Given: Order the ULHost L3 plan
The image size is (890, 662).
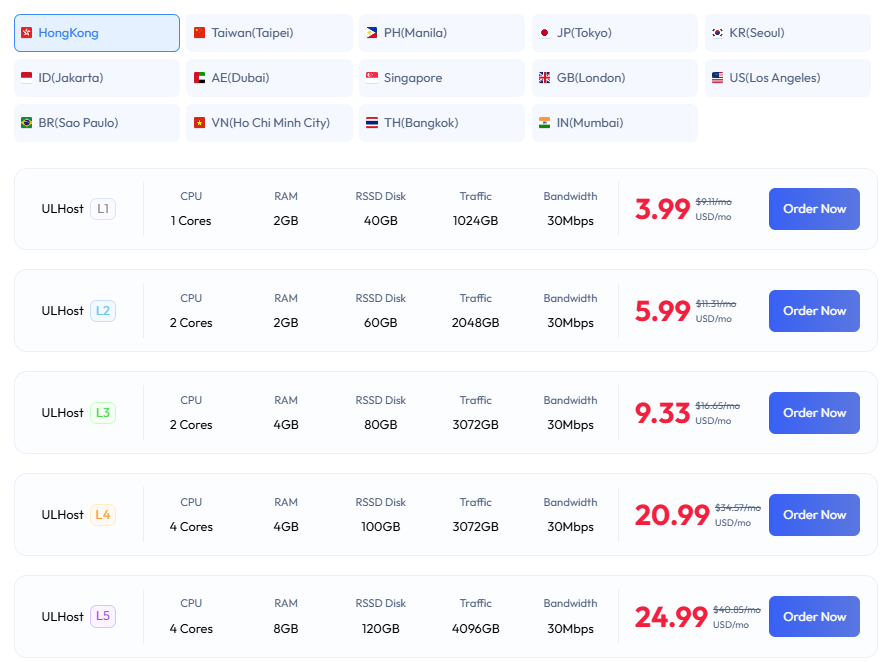Looking at the screenshot, I should [x=814, y=413].
